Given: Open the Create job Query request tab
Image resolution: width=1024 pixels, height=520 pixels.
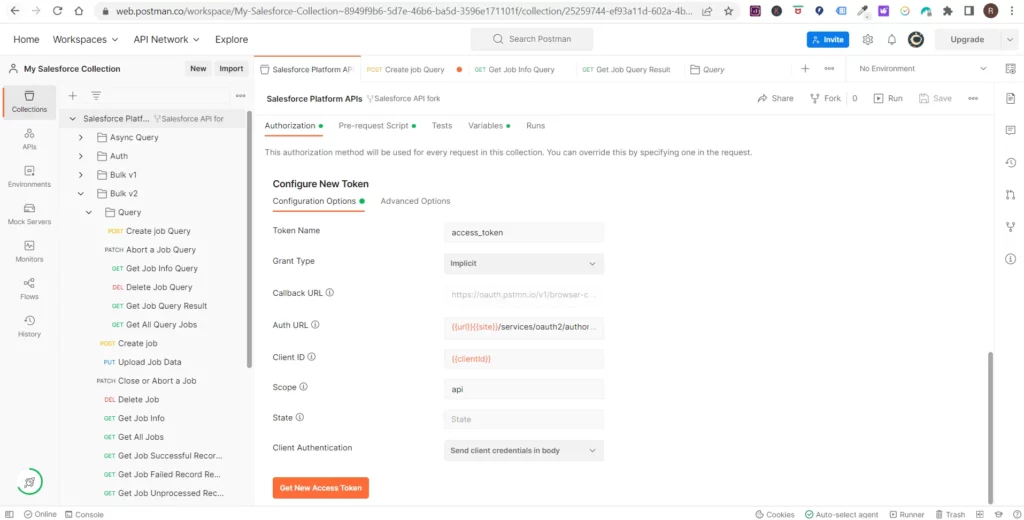Looking at the screenshot, I should tap(414, 69).
